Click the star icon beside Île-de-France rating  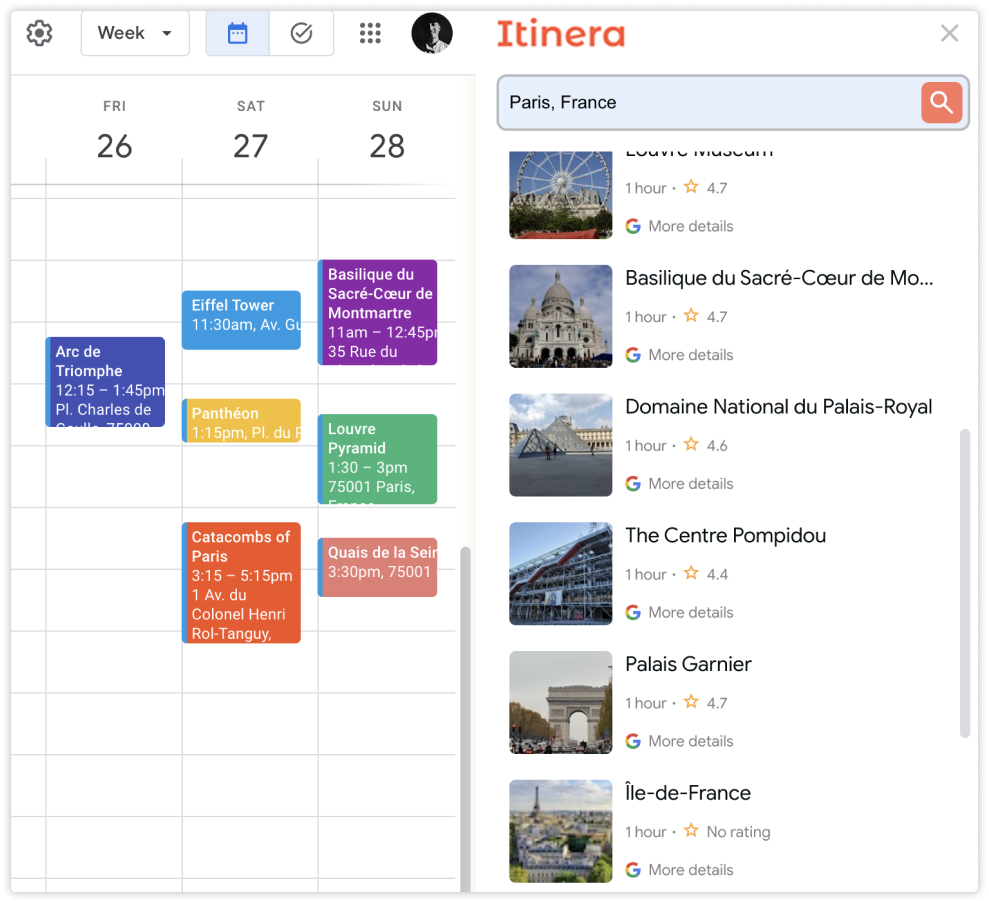(x=691, y=831)
